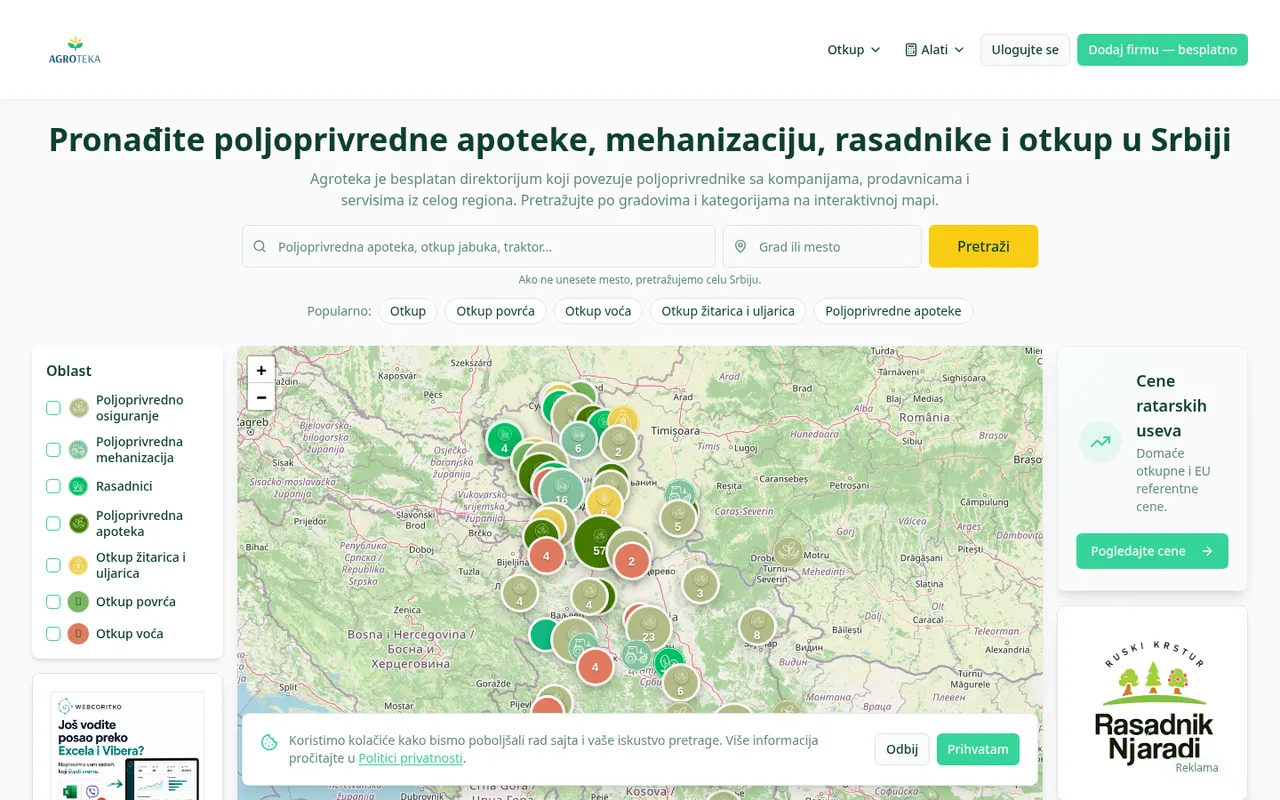Open the dark green 57 cluster on the map
Screen dimensions: 1280x800
point(599,543)
